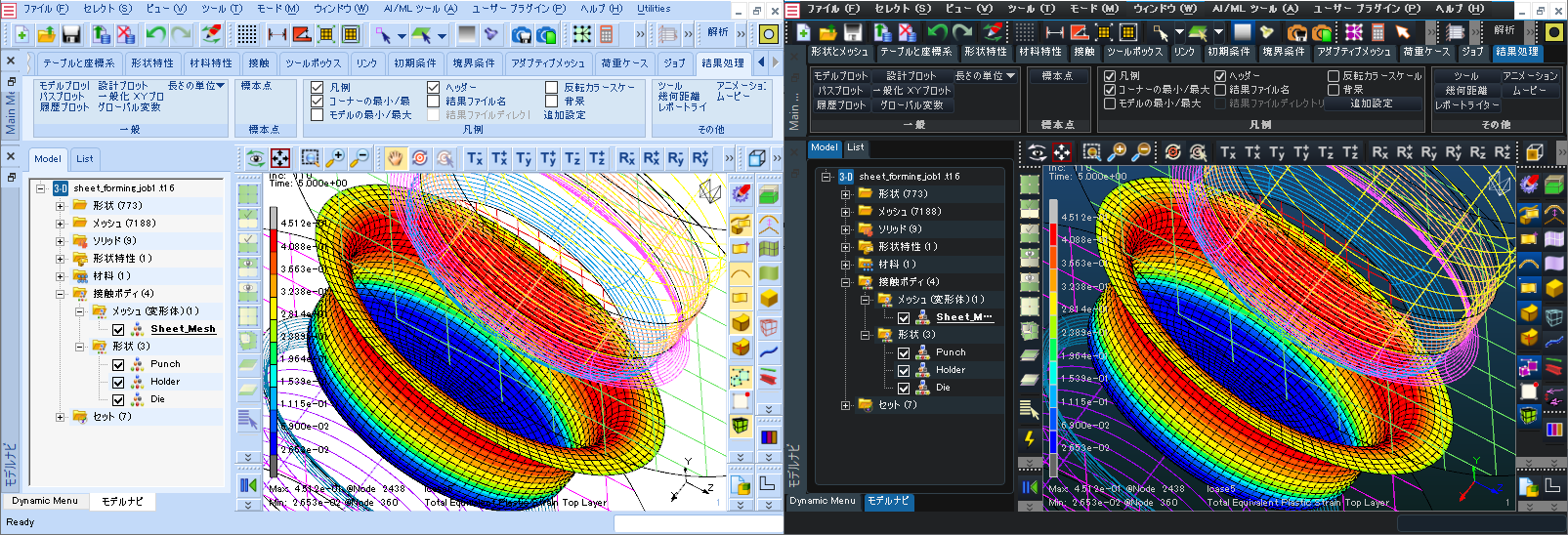Click the four-arrow fit view icon in the dark-theme window
Viewport: 1568px width, 535px height.
1062,151
